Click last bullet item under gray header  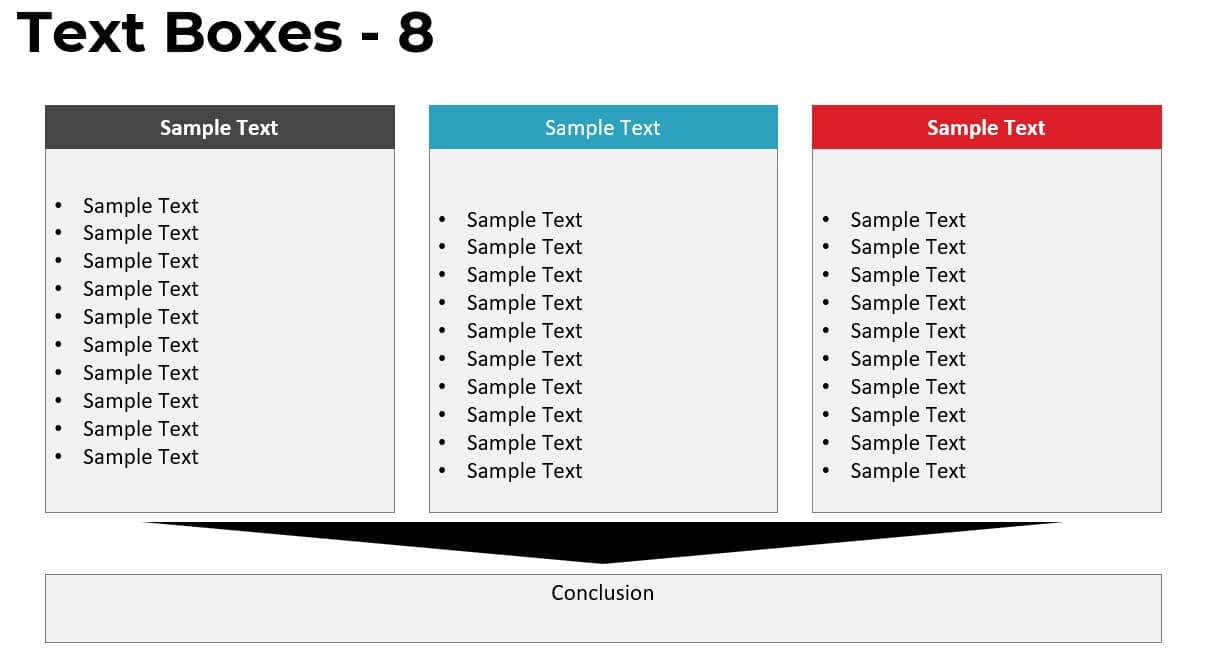tap(141, 457)
